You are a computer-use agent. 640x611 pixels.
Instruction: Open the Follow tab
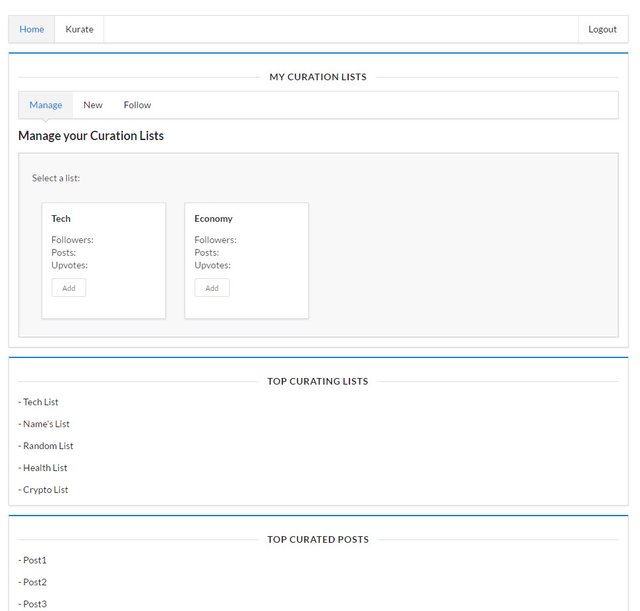137,105
